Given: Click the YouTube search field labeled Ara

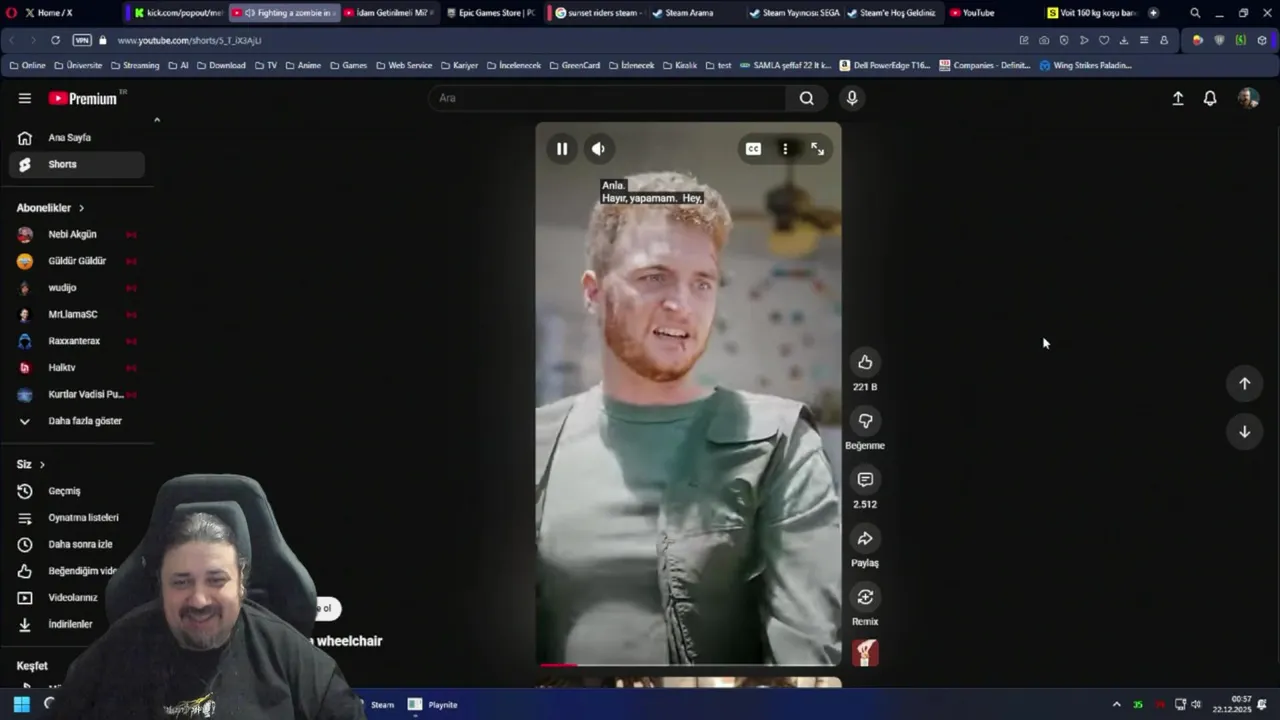Looking at the screenshot, I should pos(608,98).
